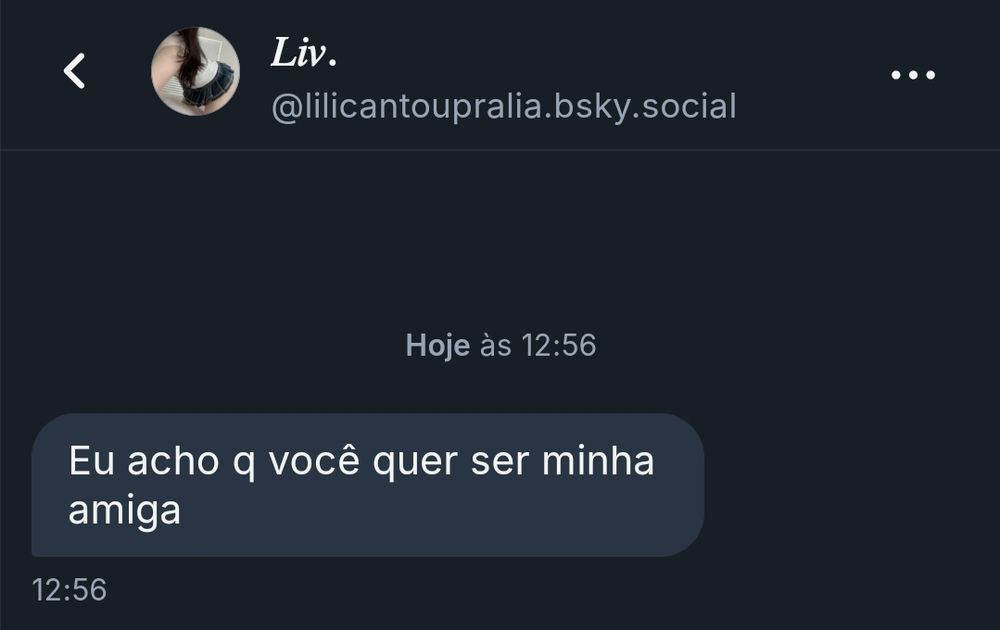Image resolution: width=1000 pixels, height=630 pixels.
Task: Open the @lilicantoupralia.bsky.social handle
Action: pos(504,106)
